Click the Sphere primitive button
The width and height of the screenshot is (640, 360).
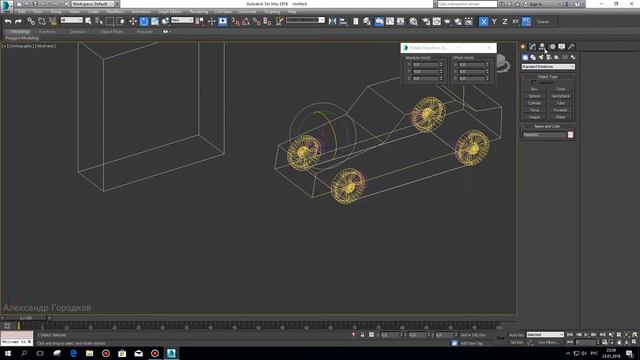534,96
